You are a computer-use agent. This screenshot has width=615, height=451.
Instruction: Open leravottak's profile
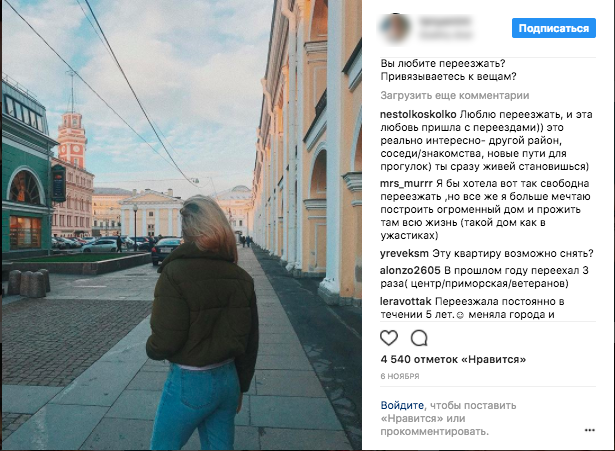[406, 301]
